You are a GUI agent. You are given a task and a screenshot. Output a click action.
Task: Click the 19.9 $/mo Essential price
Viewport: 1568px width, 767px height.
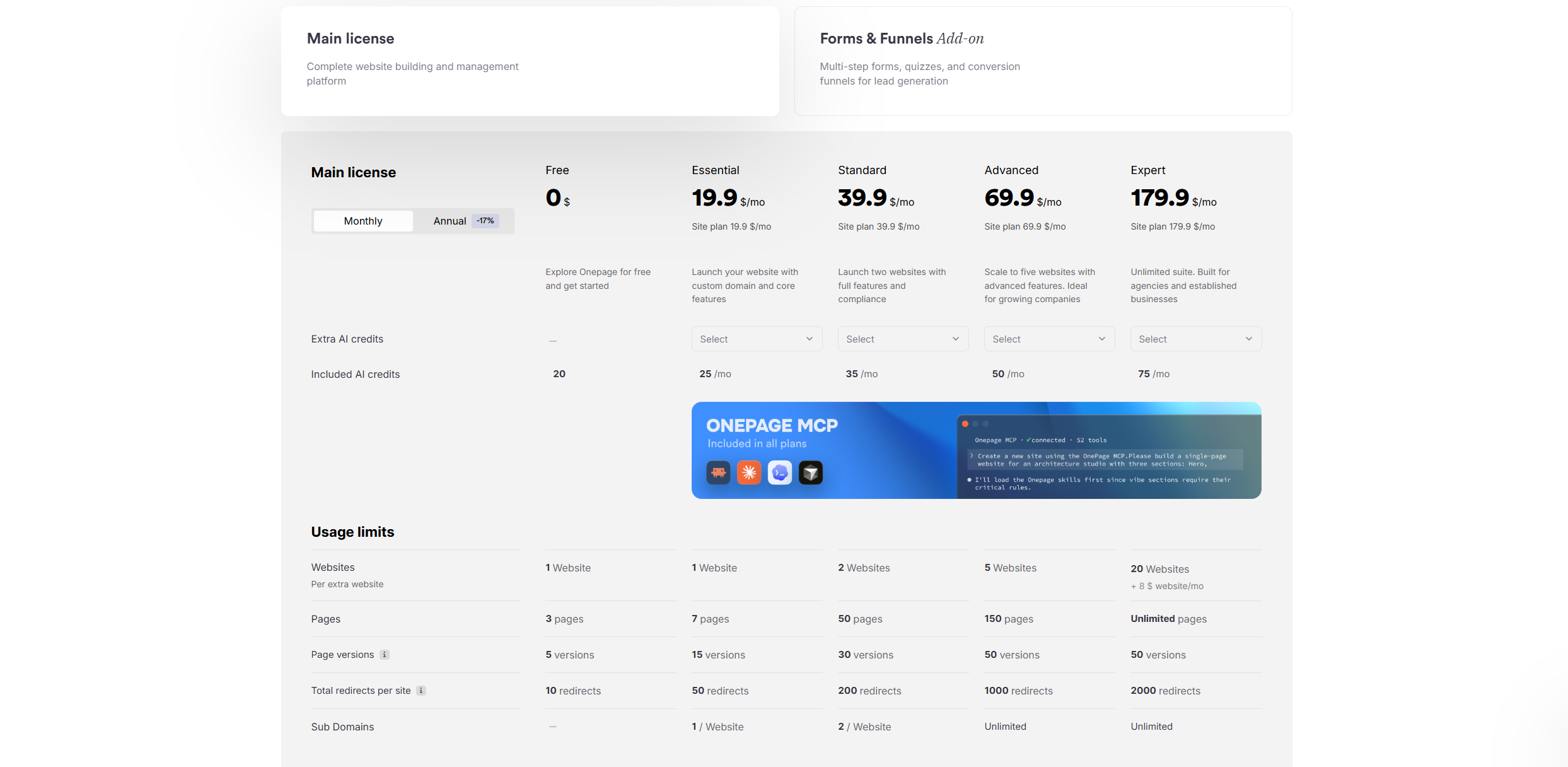click(728, 198)
